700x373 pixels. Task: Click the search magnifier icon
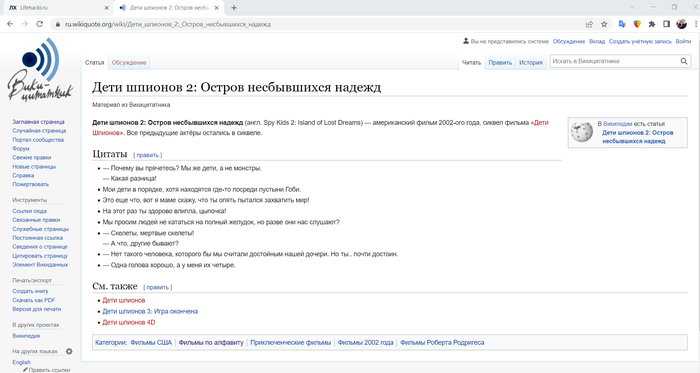click(684, 61)
